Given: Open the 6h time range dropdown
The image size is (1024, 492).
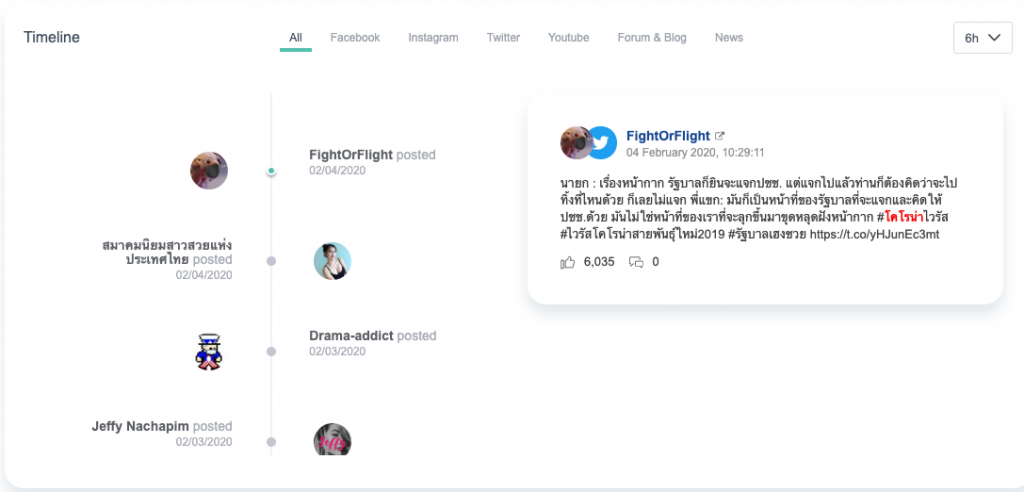Looking at the screenshot, I should [x=982, y=38].
